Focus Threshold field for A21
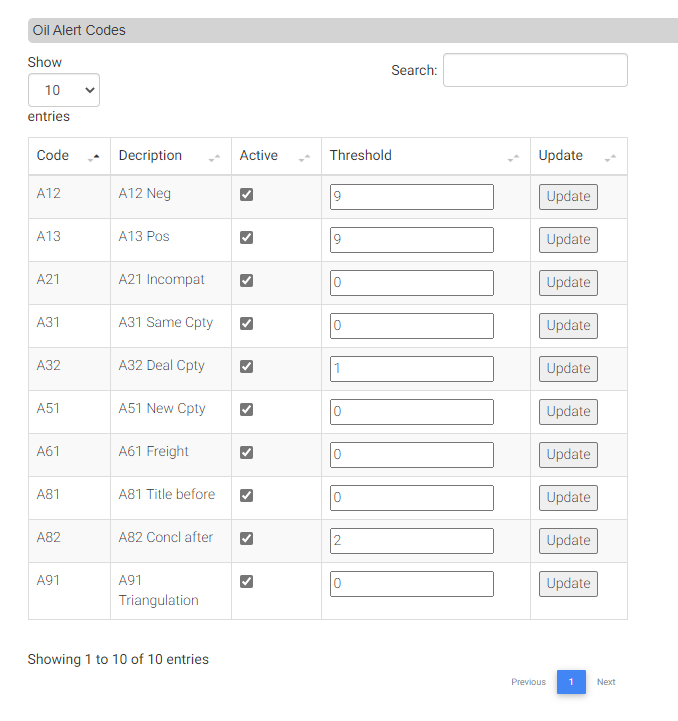 pos(412,283)
